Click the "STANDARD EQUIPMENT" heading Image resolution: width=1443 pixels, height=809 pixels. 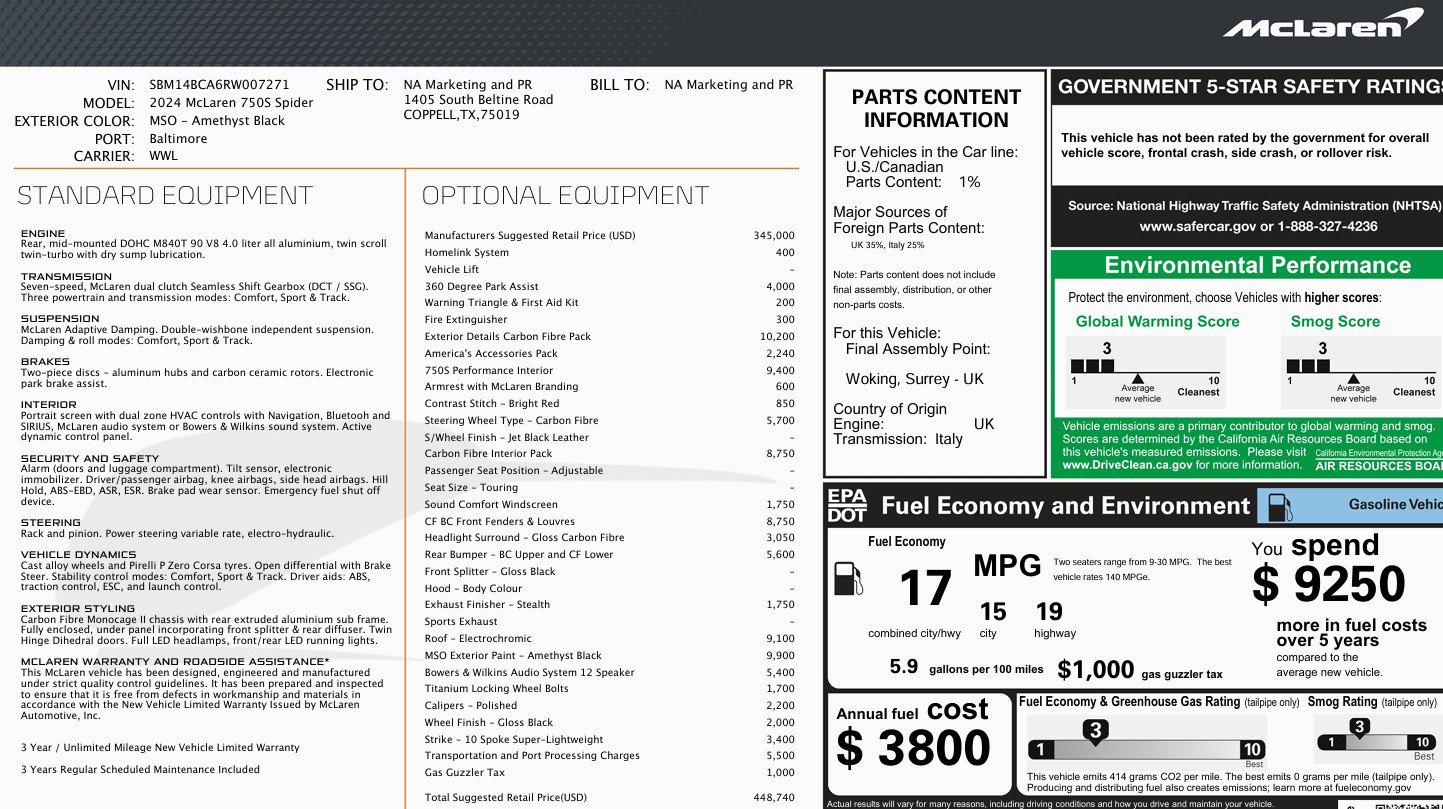click(165, 195)
